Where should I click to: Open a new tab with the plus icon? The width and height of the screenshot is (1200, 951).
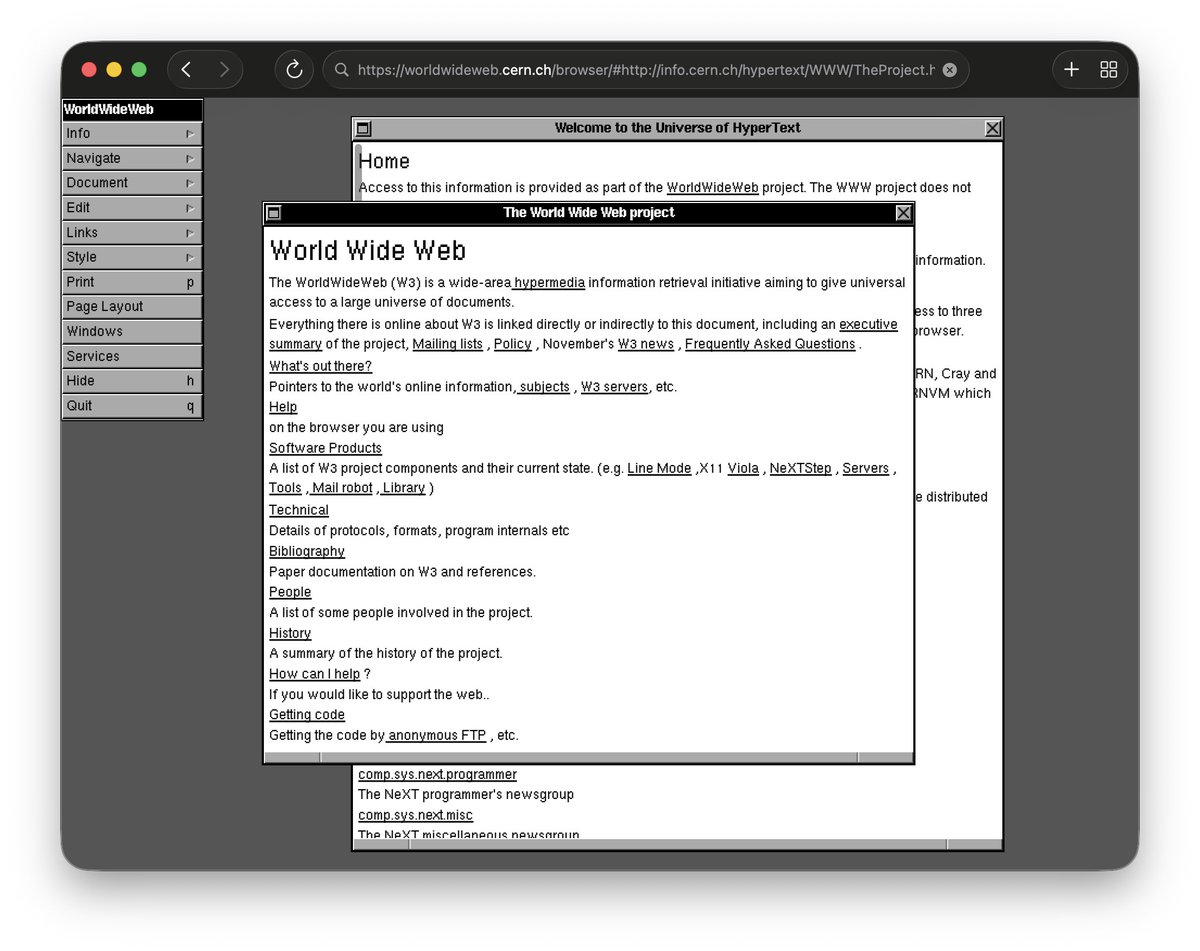[x=1071, y=69]
